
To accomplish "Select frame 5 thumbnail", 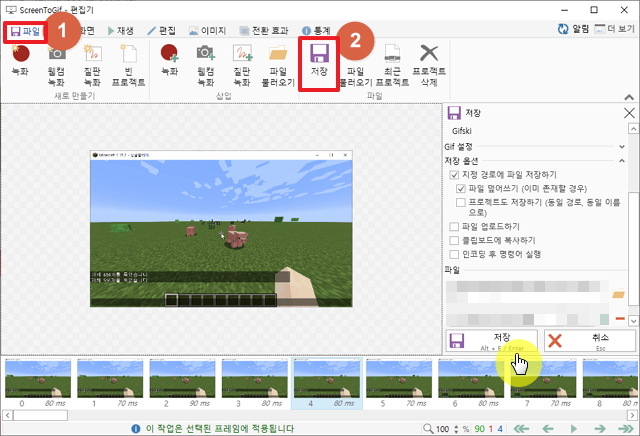I will pyautogui.click(x=399, y=384).
